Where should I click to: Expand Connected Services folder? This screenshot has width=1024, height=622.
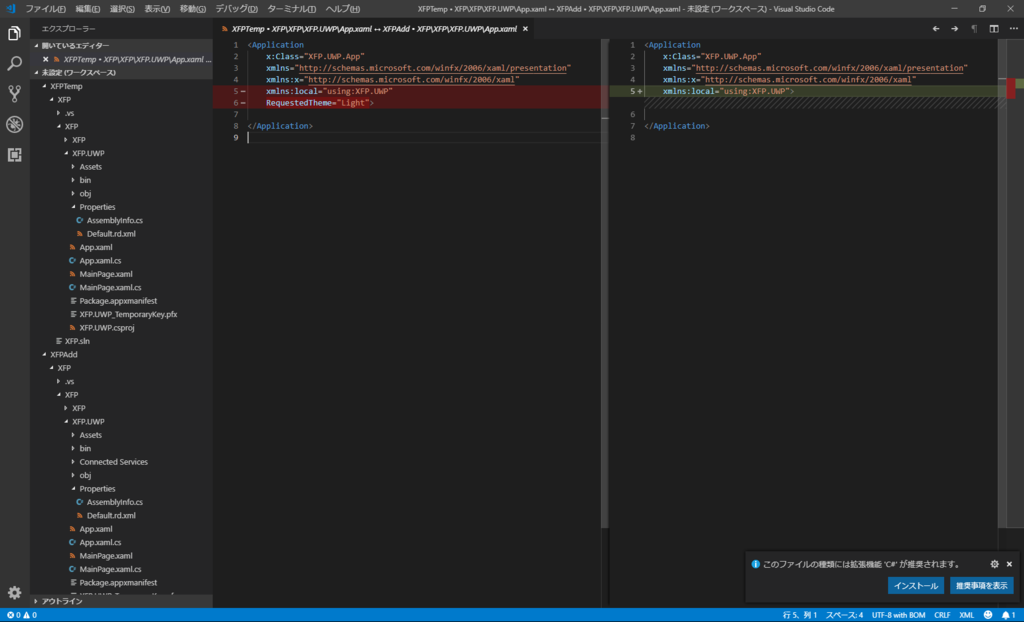121,462
